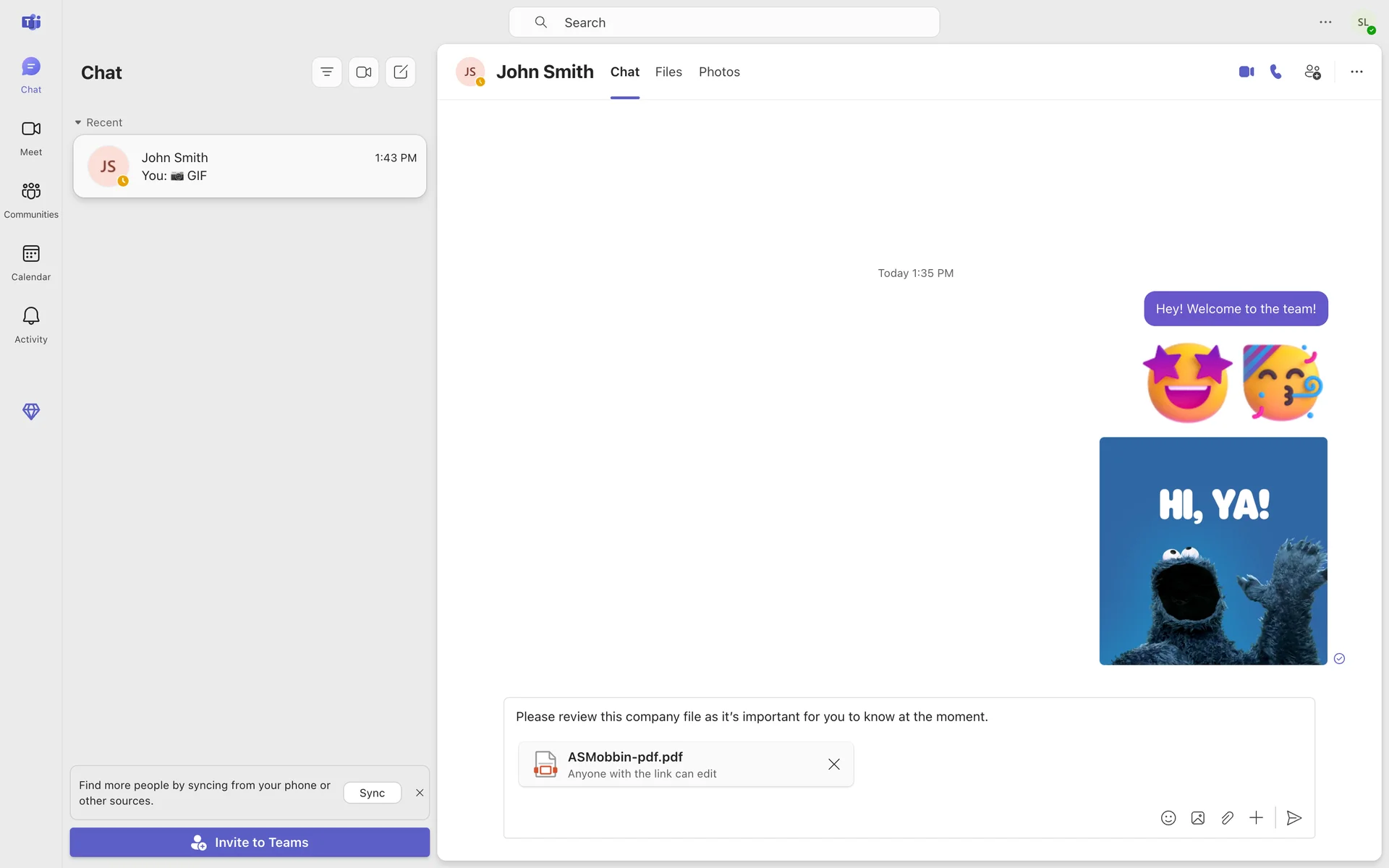1389x868 pixels.
Task: Start a video call with John Smith
Action: point(1246,72)
